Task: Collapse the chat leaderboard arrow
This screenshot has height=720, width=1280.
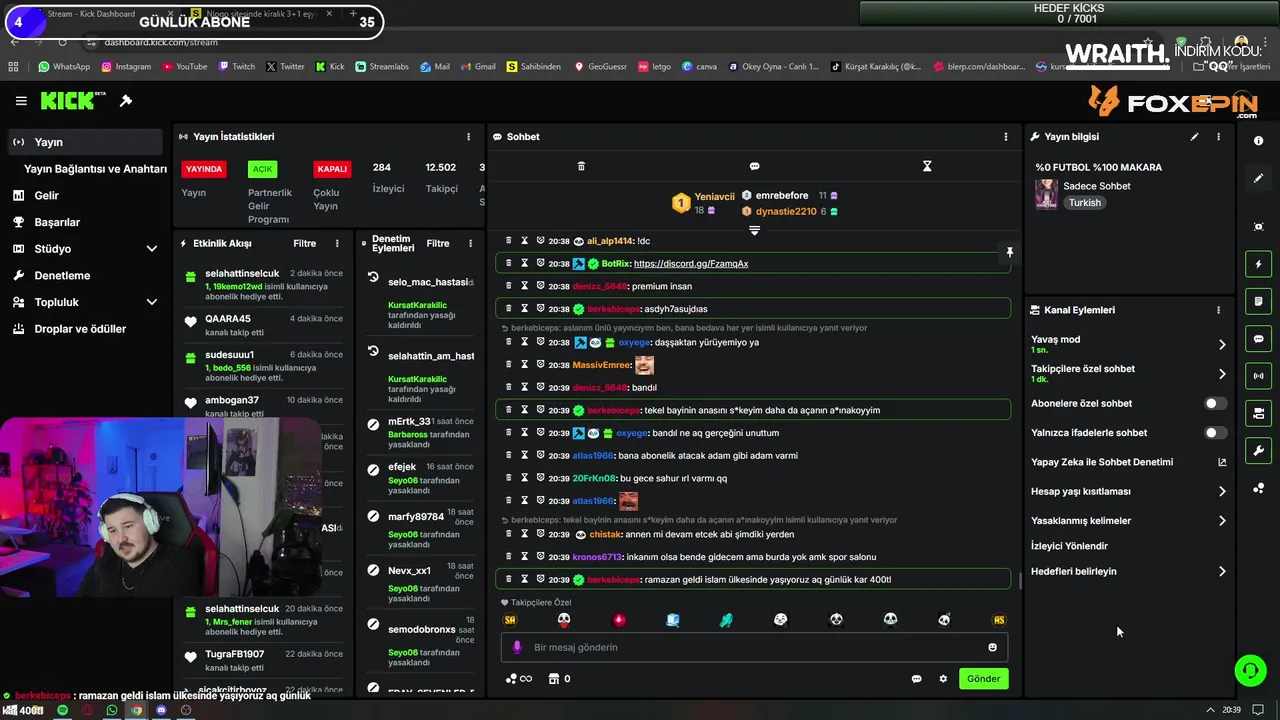Action: [x=754, y=231]
